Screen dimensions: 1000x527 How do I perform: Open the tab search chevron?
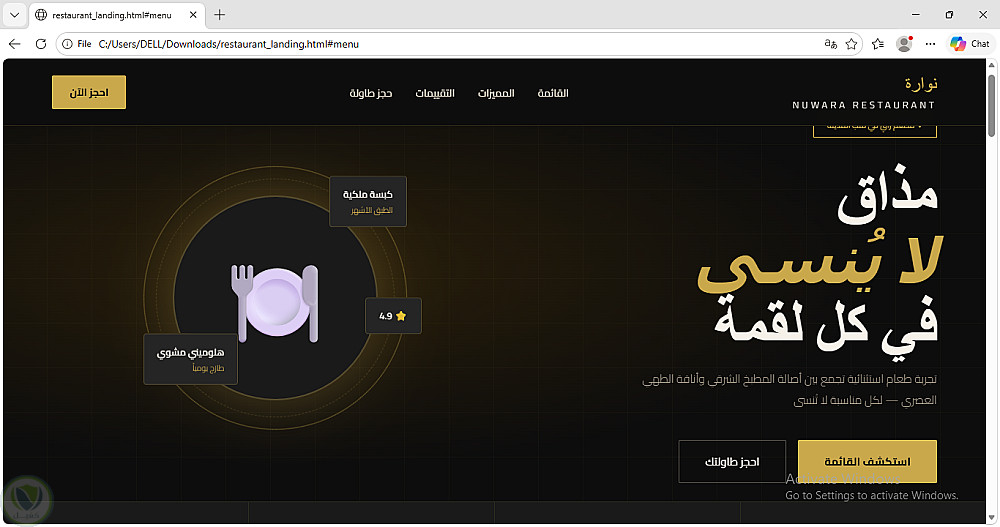[14, 15]
